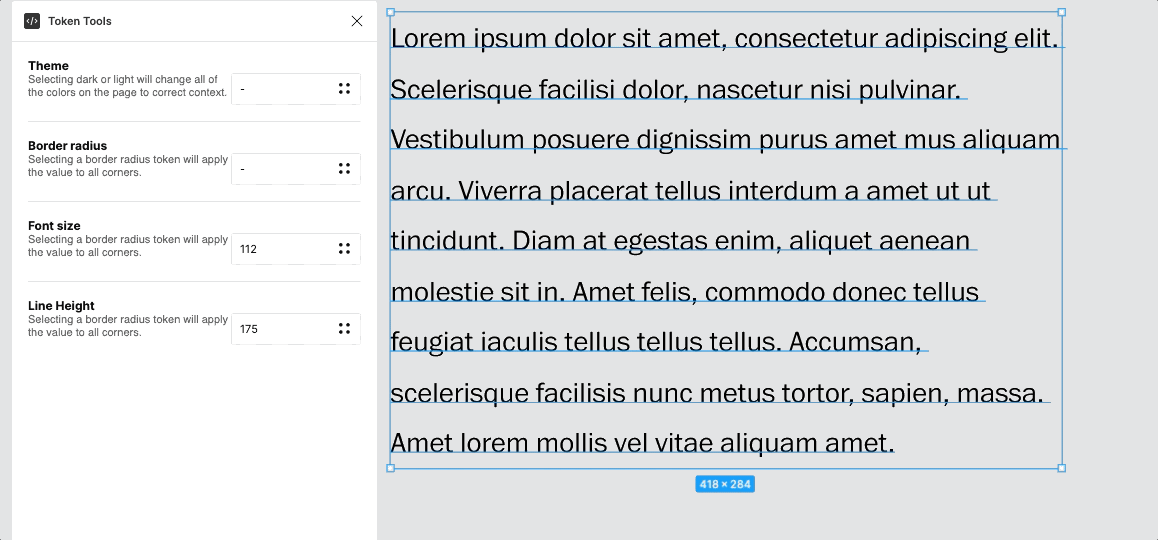Image resolution: width=1158 pixels, height=540 pixels.
Task: Open the Theme token picker dots icon
Action: pos(344,89)
